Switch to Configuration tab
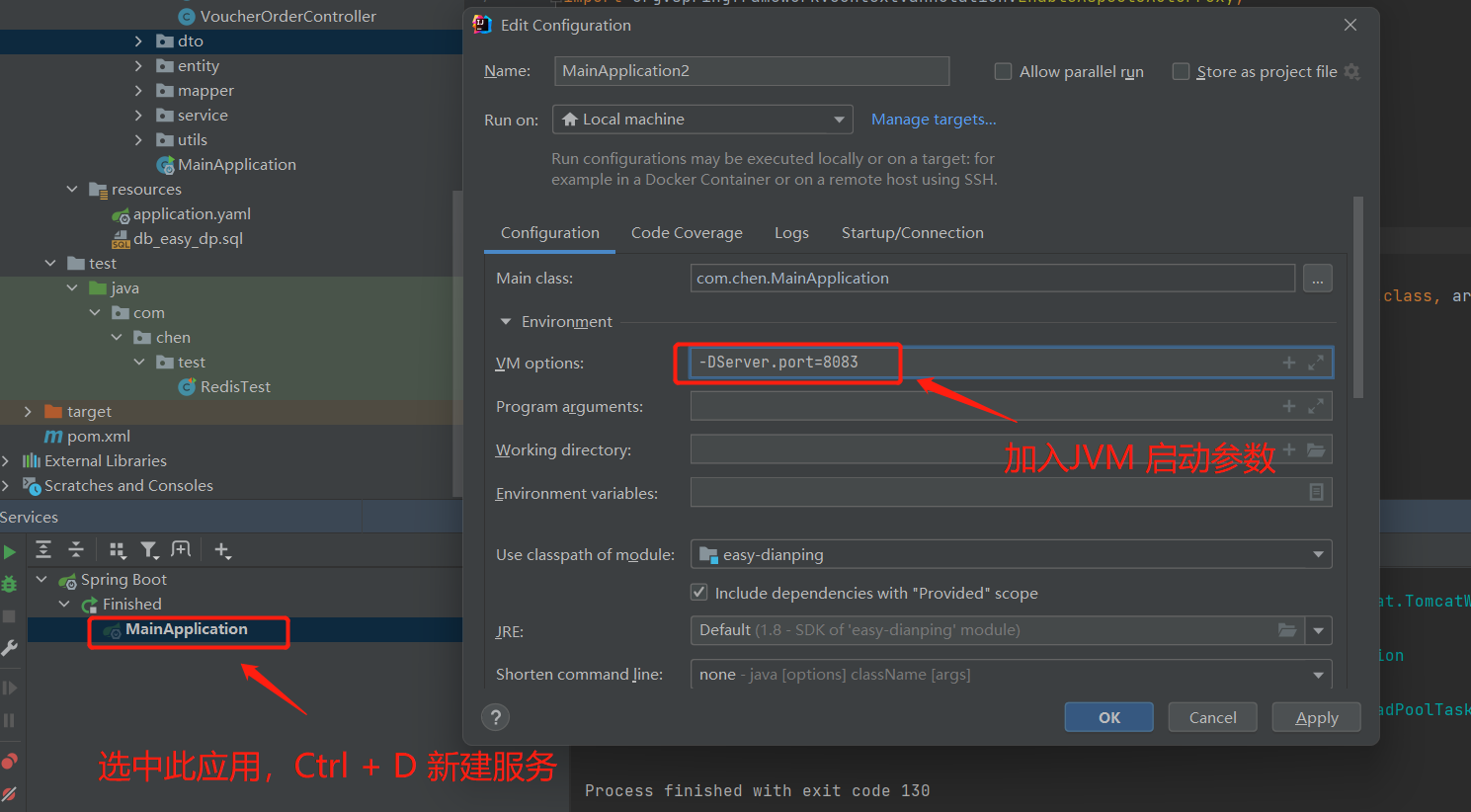1471x812 pixels. click(549, 233)
